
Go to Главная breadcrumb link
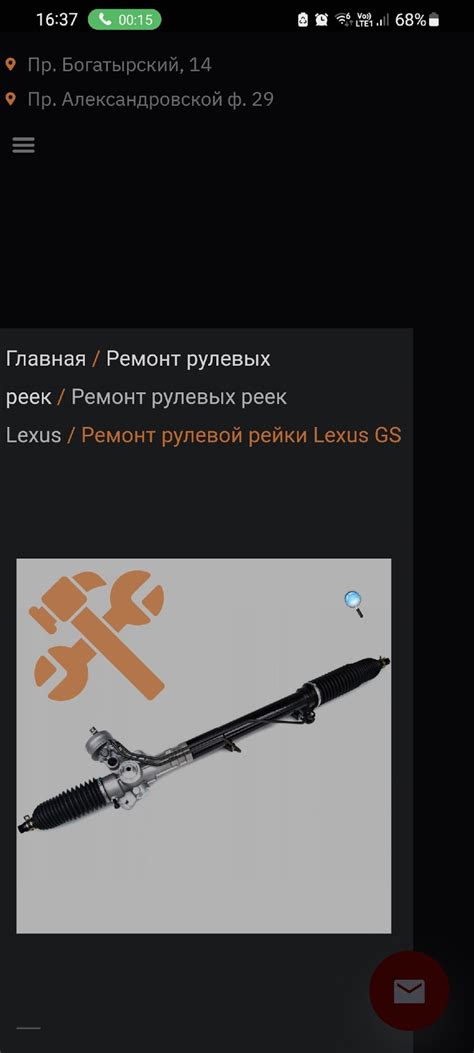[46, 359]
